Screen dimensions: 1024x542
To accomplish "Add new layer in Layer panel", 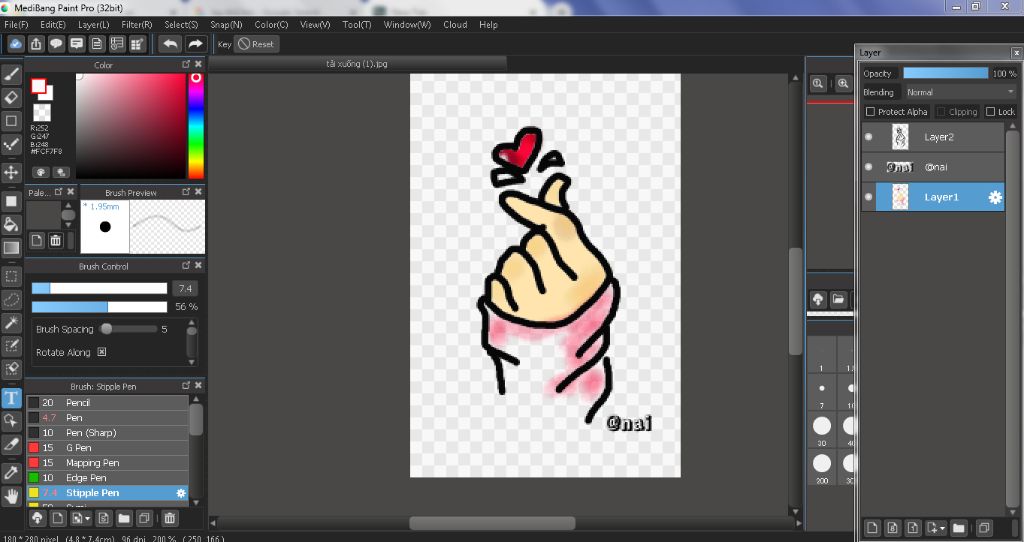I will click(871, 528).
